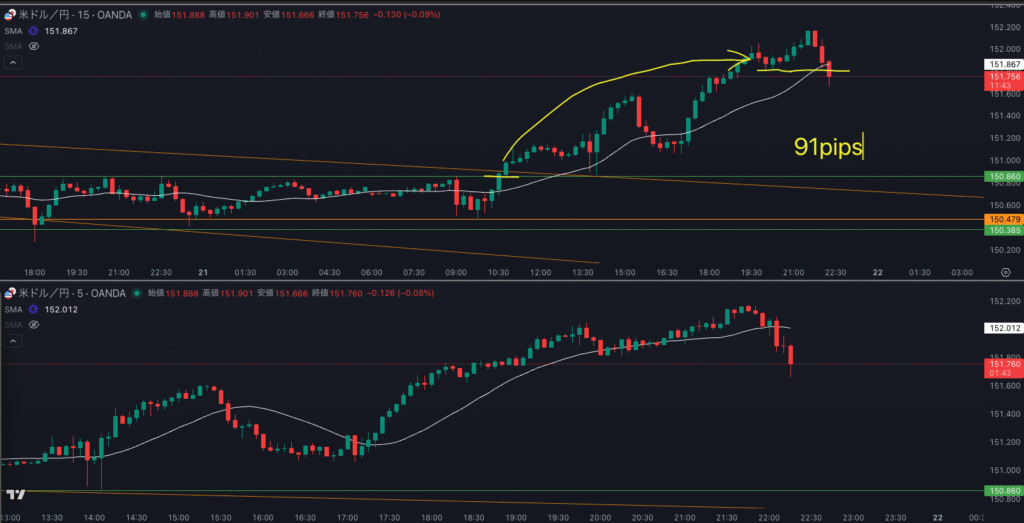Click the TradingView logo in the bottom-left corner
Viewport: 1024px width, 523px height.
click(x=14, y=495)
